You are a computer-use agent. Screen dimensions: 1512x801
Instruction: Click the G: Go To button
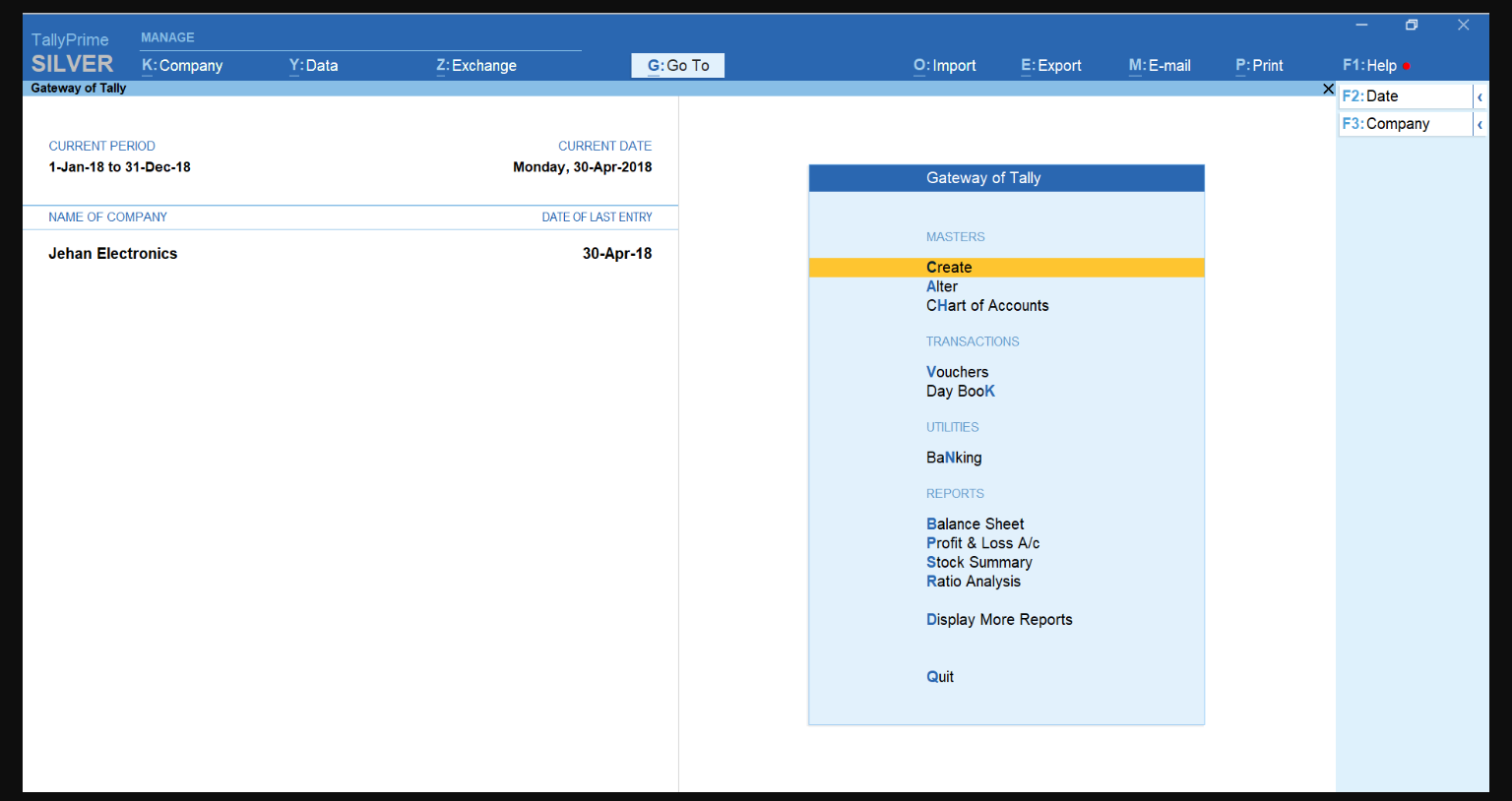point(678,66)
